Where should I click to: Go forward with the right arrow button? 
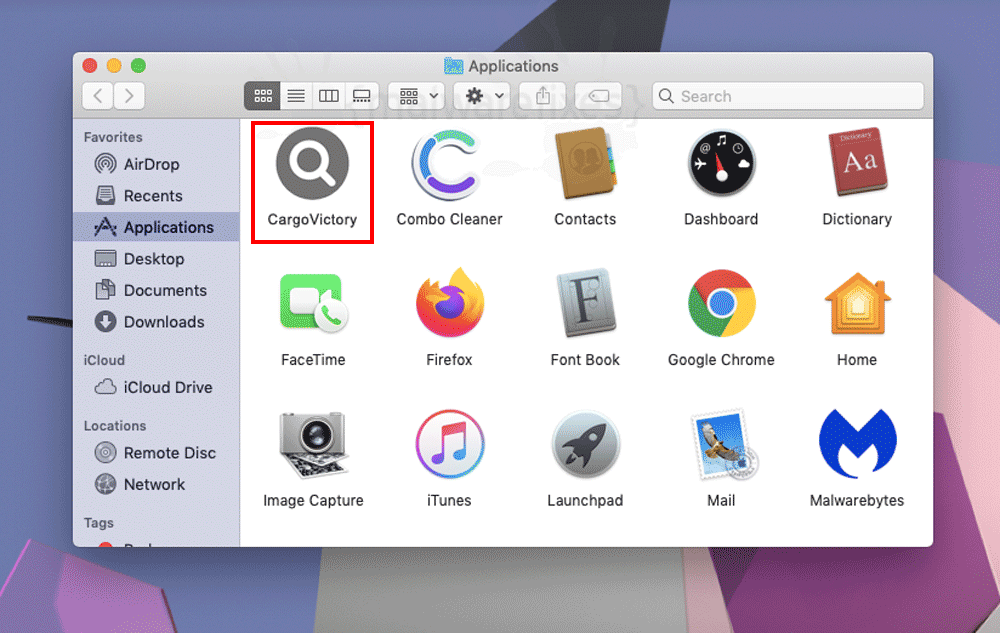click(129, 96)
